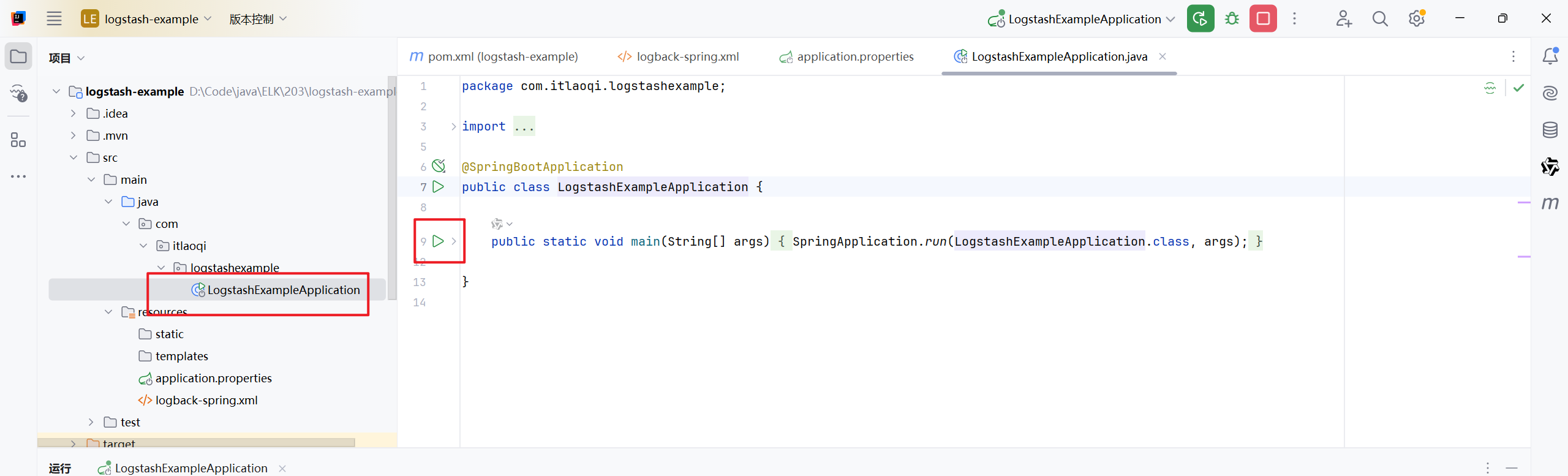1568x476 pixels.
Task: Open the 版本控制 version control dropdown
Action: pyautogui.click(x=258, y=18)
